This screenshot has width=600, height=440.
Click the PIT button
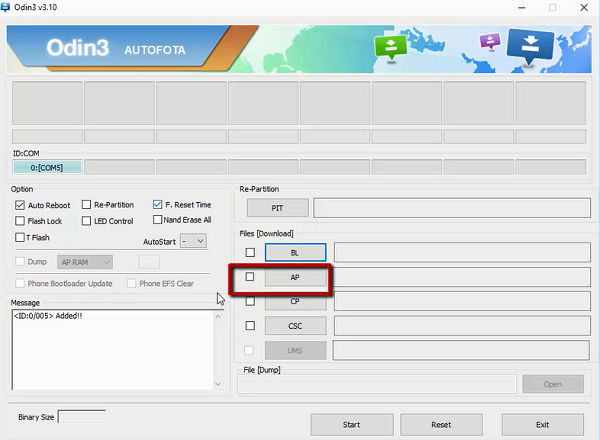coord(277,208)
